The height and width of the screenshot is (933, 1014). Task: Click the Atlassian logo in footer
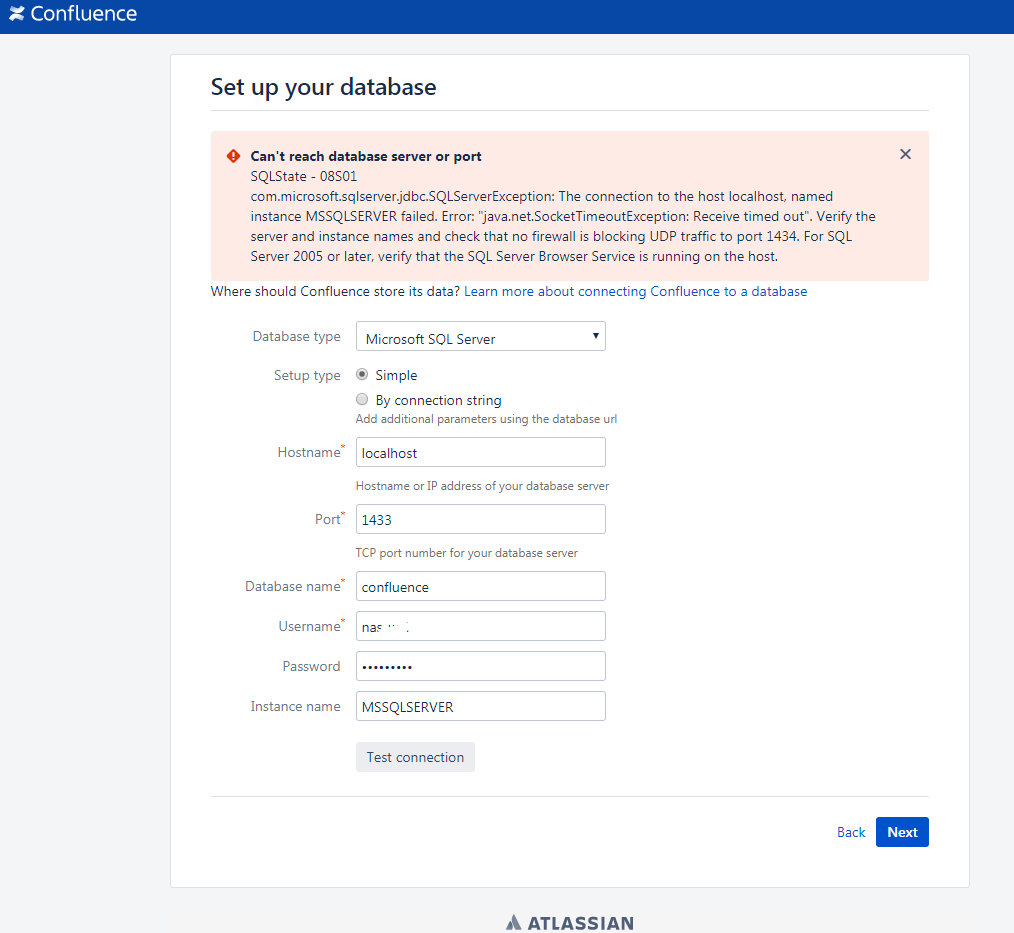[570, 923]
